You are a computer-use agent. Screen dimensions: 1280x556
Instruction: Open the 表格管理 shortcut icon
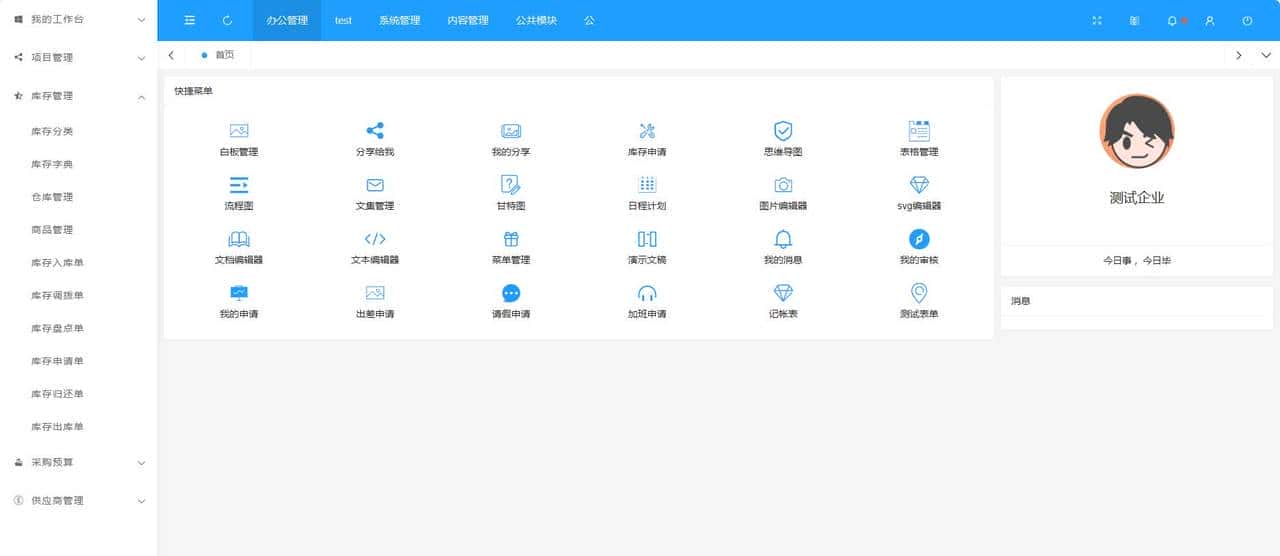(x=919, y=130)
